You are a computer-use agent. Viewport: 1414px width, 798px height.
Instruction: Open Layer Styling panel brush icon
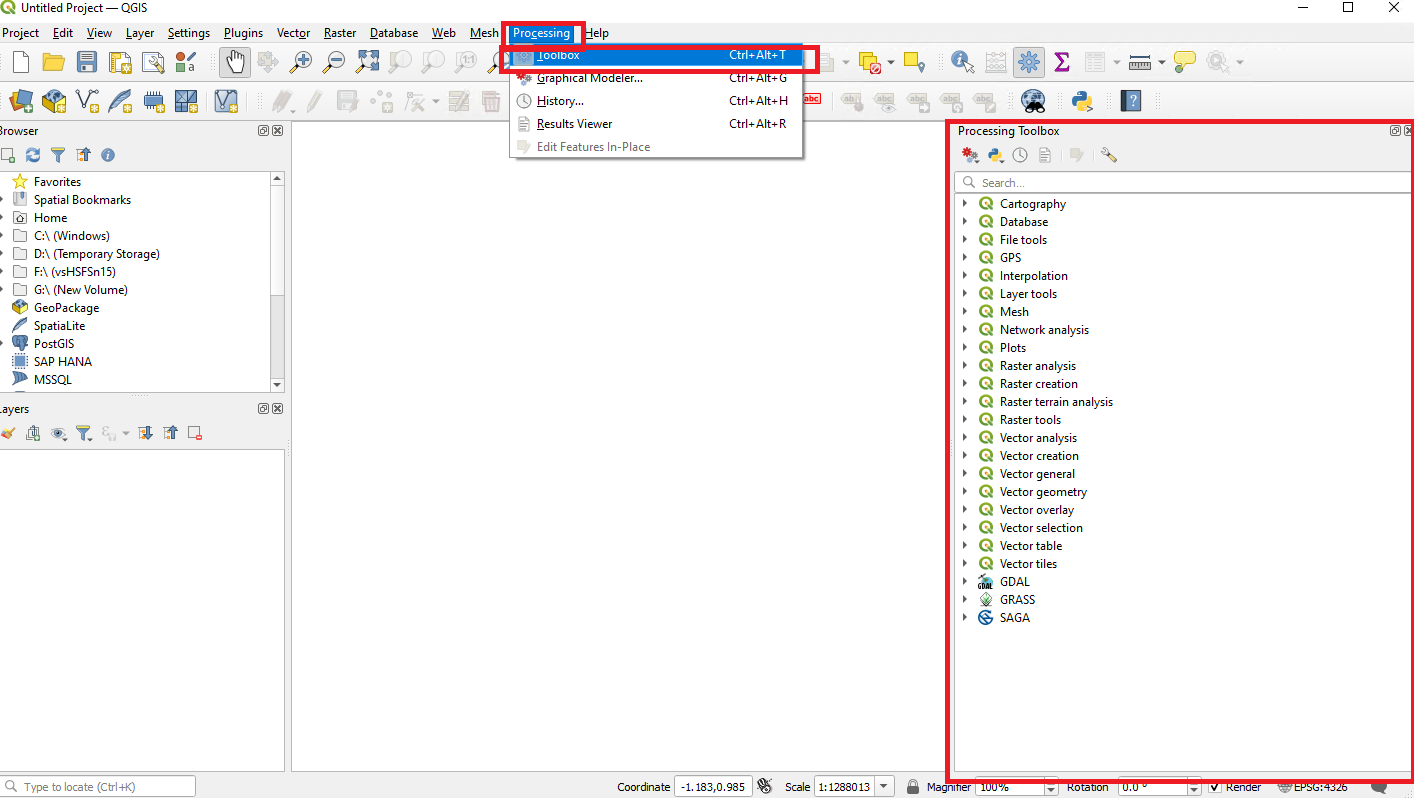point(8,433)
